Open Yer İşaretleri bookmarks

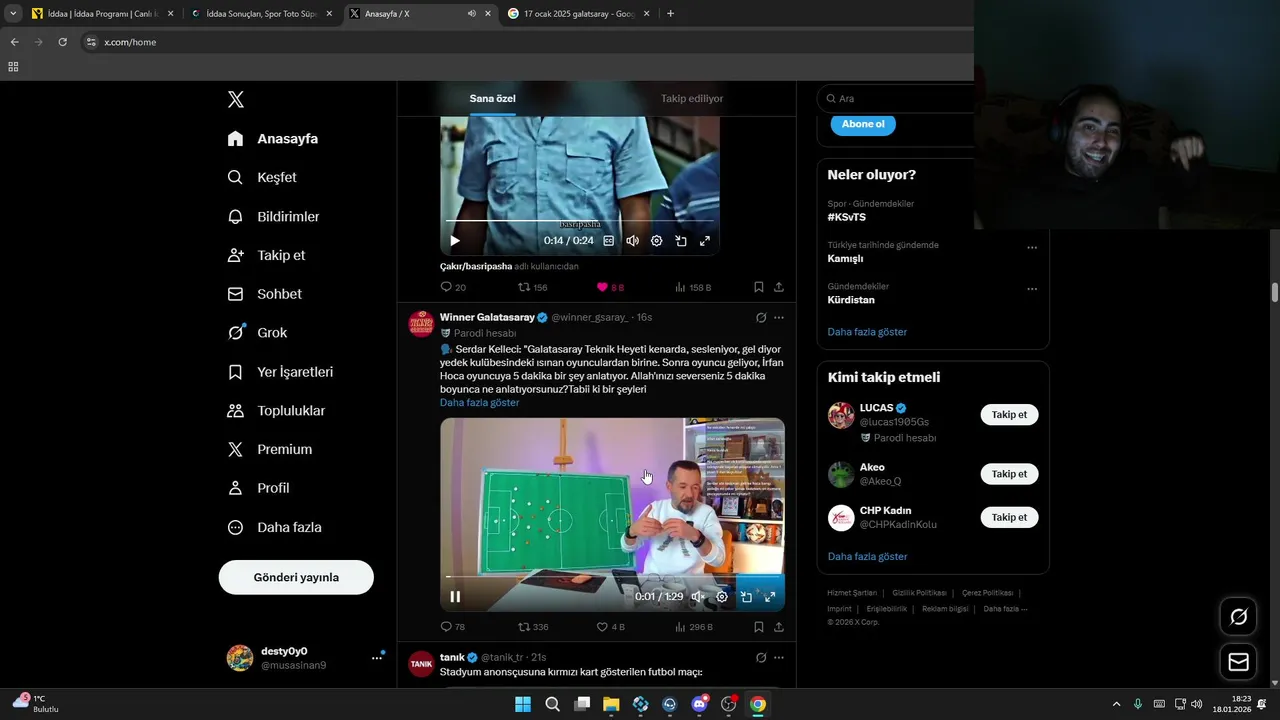[281, 372]
